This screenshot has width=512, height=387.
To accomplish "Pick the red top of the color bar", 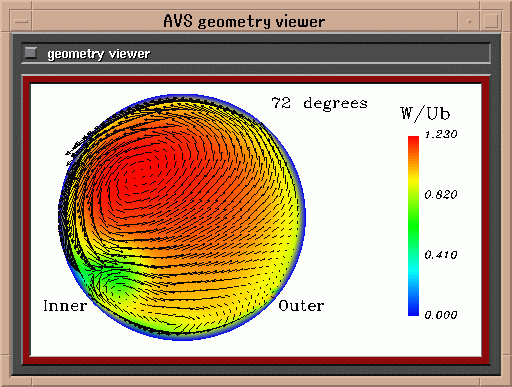I will [413, 143].
